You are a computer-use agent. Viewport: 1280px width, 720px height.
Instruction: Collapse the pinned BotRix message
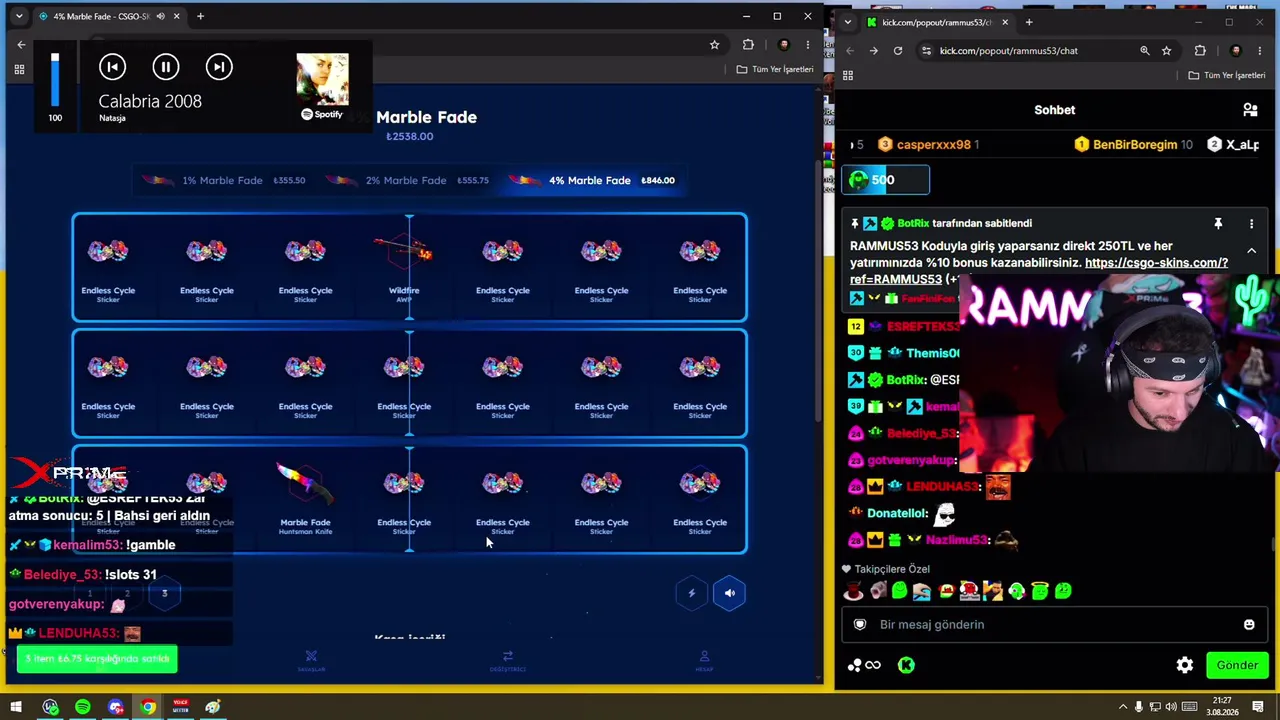tap(1251, 251)
